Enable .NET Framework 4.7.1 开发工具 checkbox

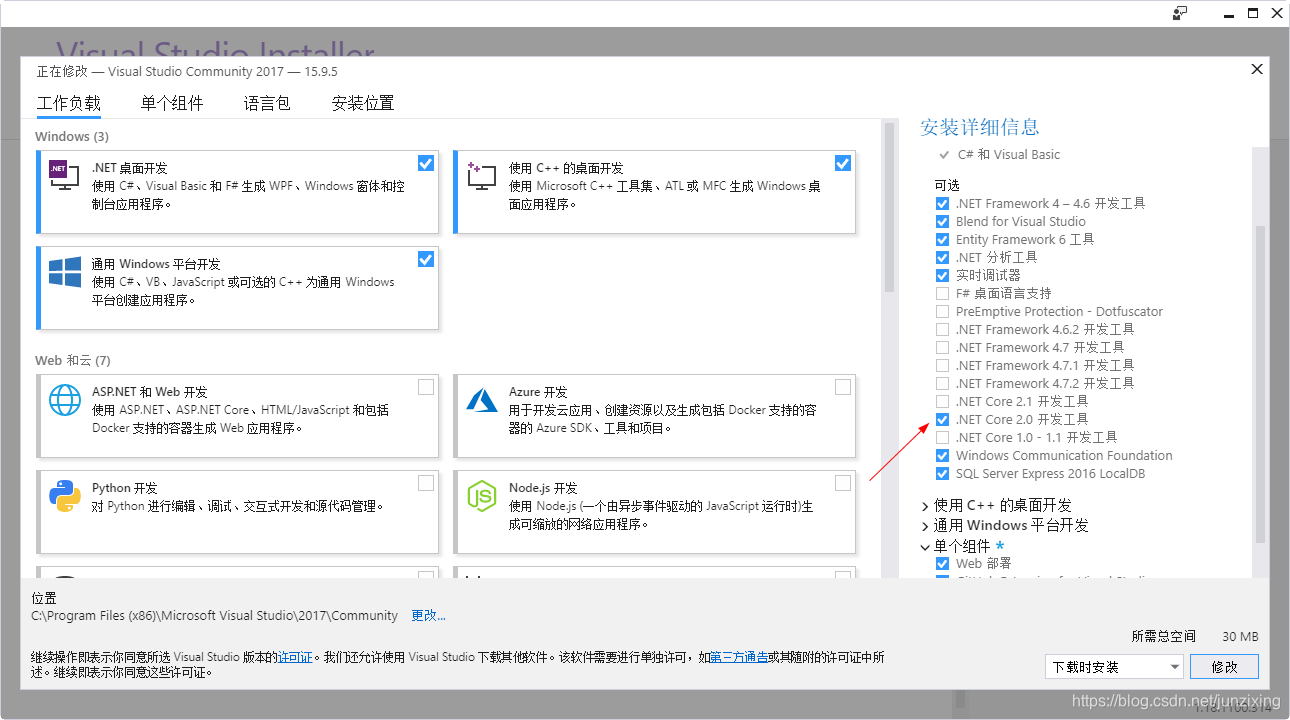[x=942, y=365]
